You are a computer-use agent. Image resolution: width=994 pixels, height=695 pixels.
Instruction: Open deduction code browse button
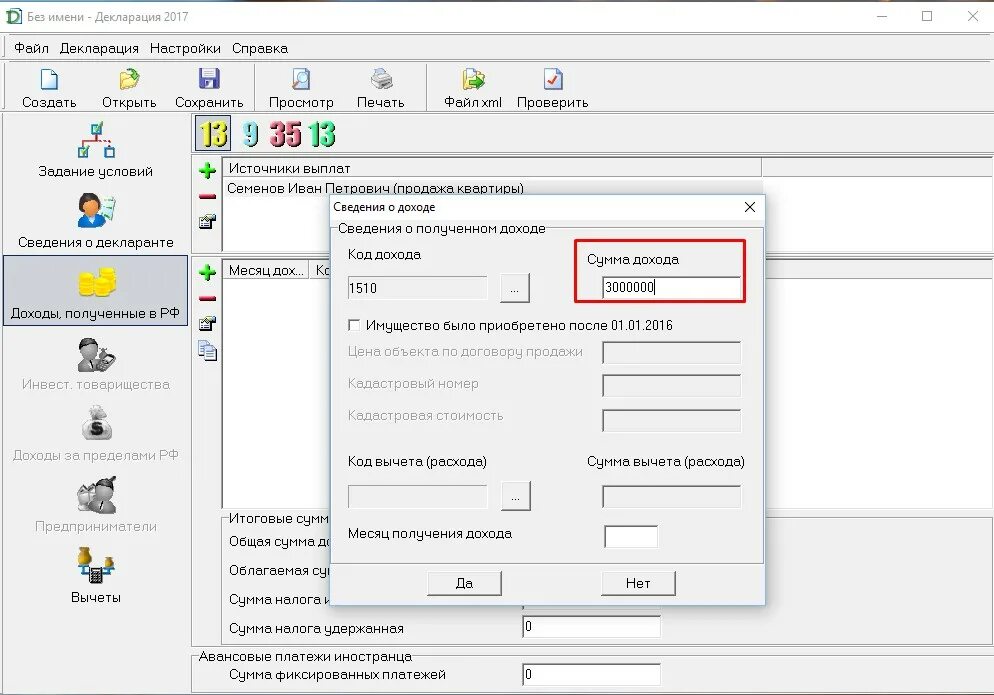[x=515, y=496]
